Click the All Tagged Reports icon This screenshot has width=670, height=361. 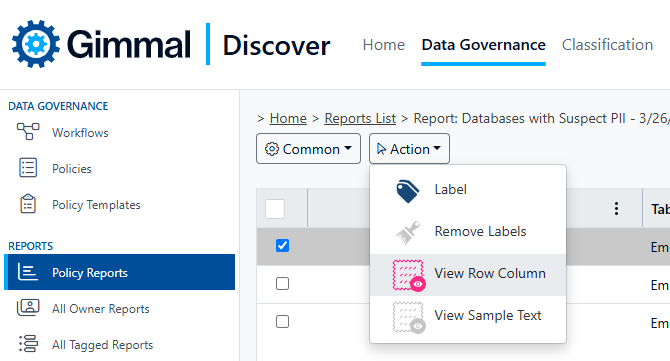coord(28,343)
